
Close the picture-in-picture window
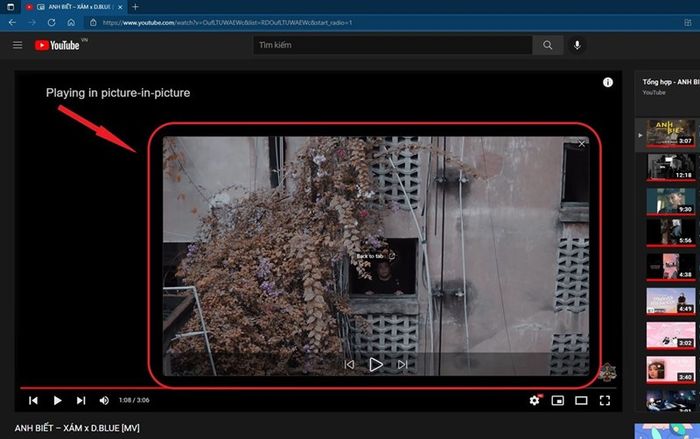pyautogui.click(x=581, y=144)
